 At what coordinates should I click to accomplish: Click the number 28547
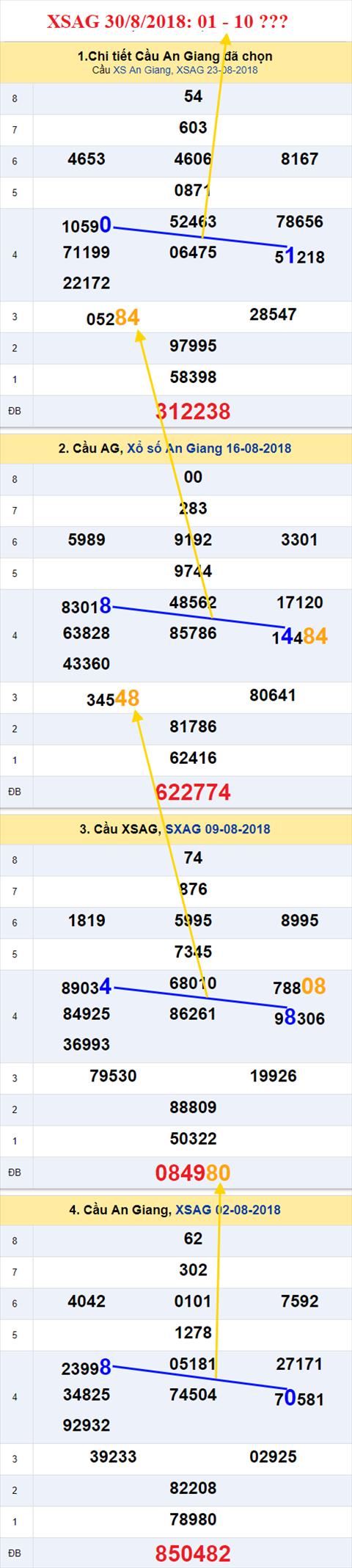coord(273,315)
